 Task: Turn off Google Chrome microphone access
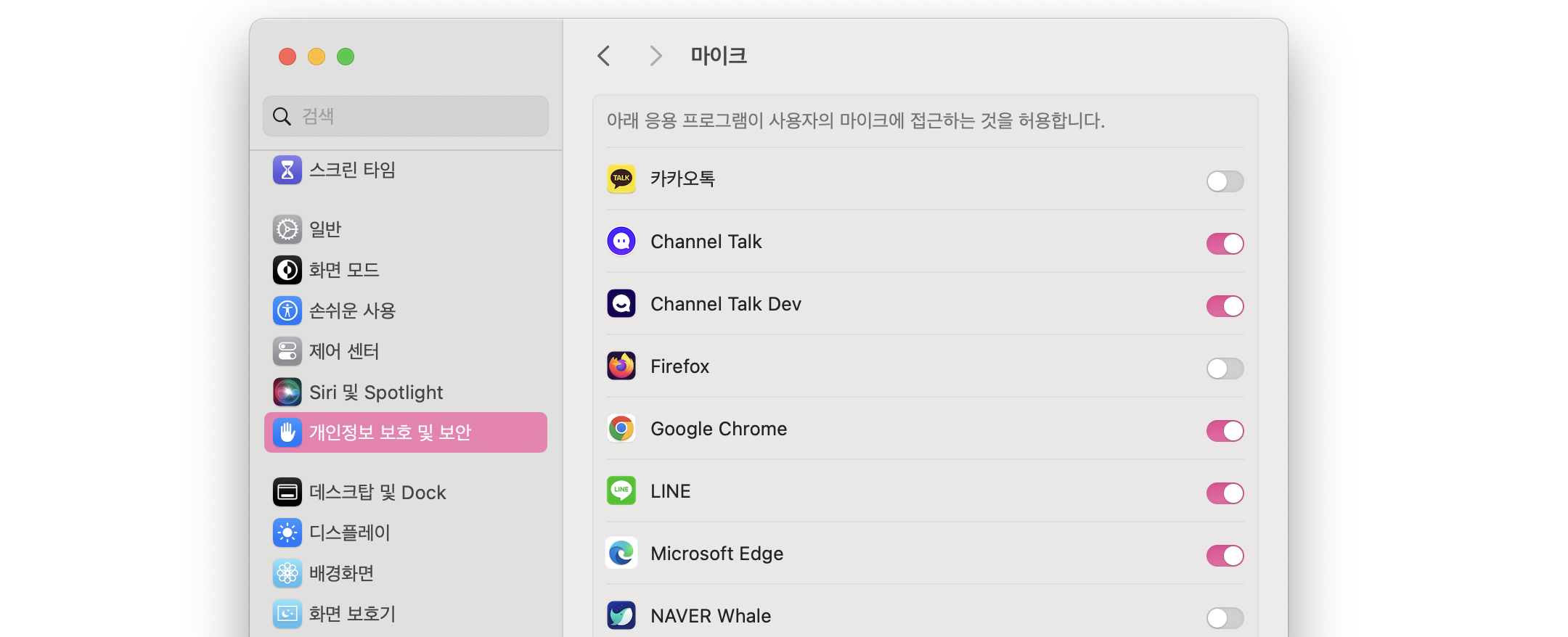click(x=1225, y=431)
